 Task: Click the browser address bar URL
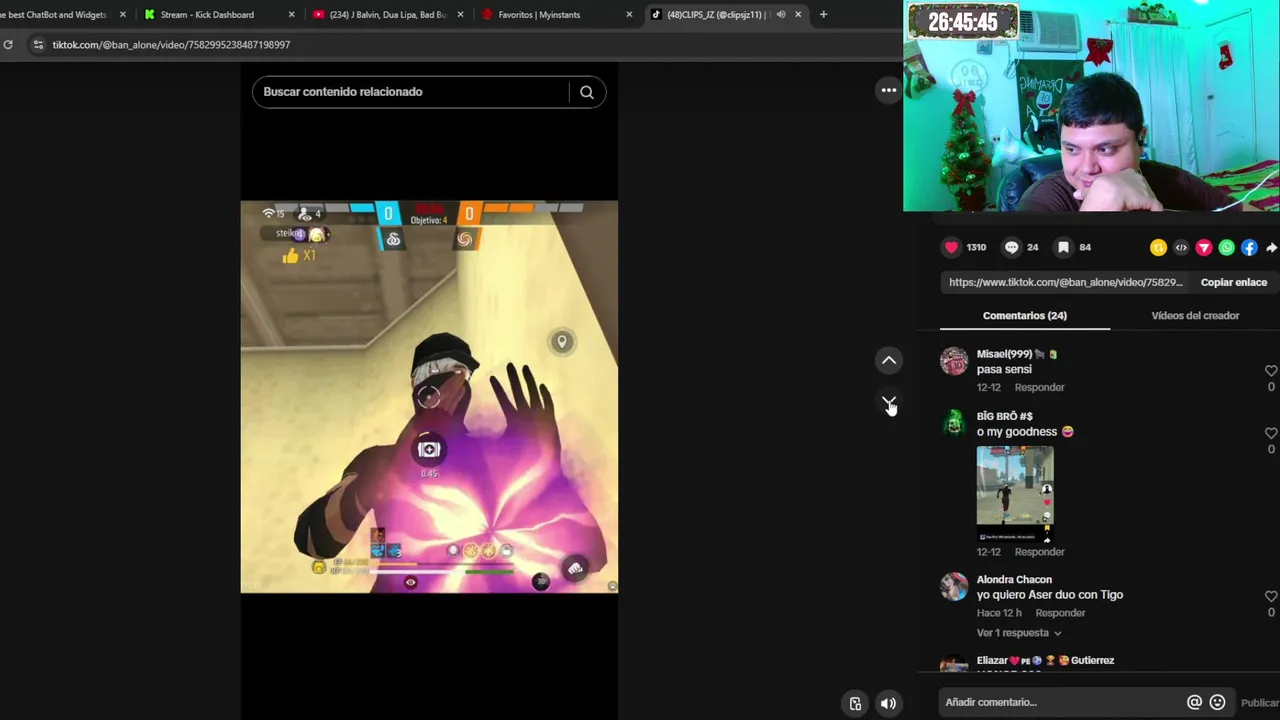click(171, 45)
